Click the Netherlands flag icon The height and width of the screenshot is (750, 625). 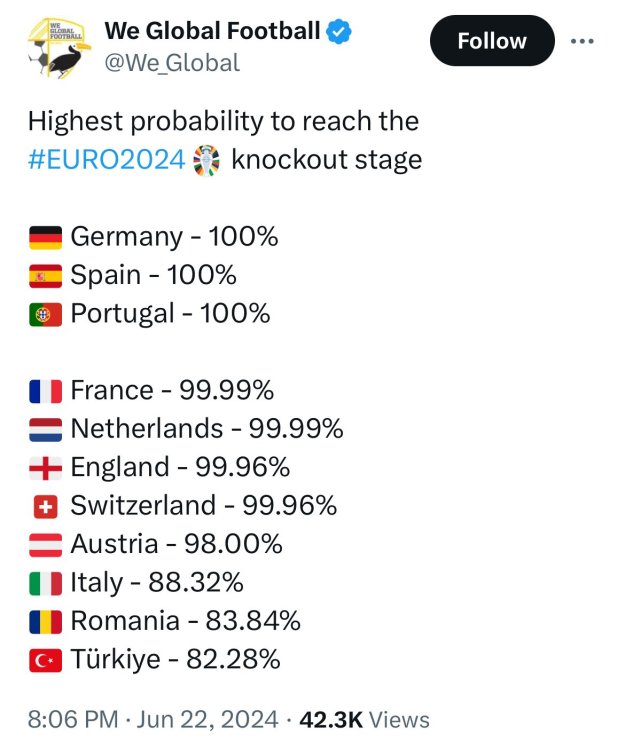click(x=46, y=429)
